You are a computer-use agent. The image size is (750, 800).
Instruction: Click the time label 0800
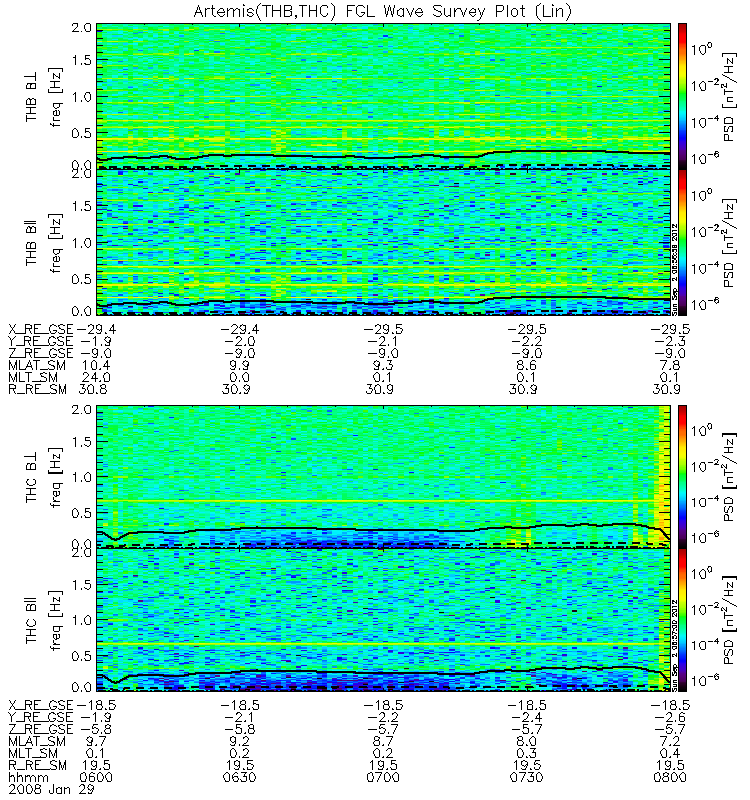(x=669, y=778)
